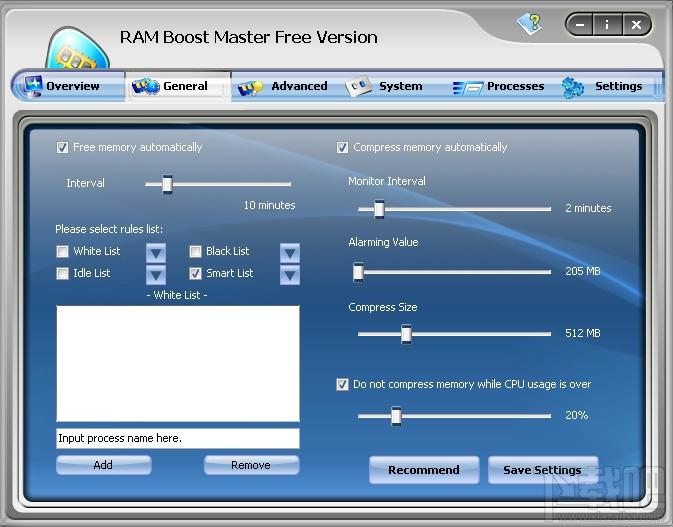Enable the White List checkbox
Image resolution: width=673 pixels, height=527 pixels.
click(62, 251)
